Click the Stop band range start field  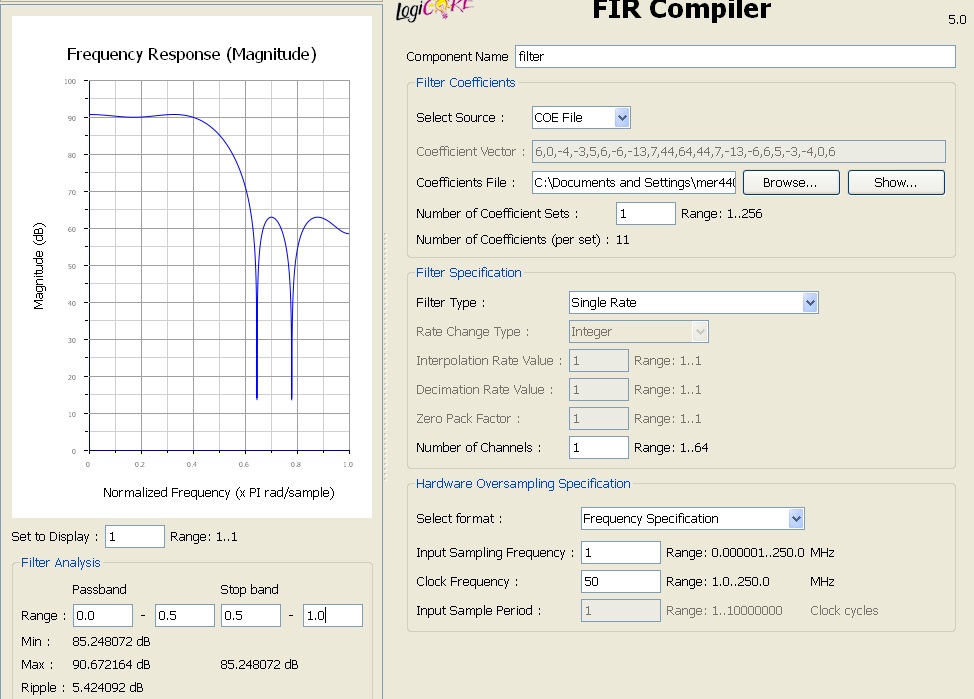(x=251, y=616)
